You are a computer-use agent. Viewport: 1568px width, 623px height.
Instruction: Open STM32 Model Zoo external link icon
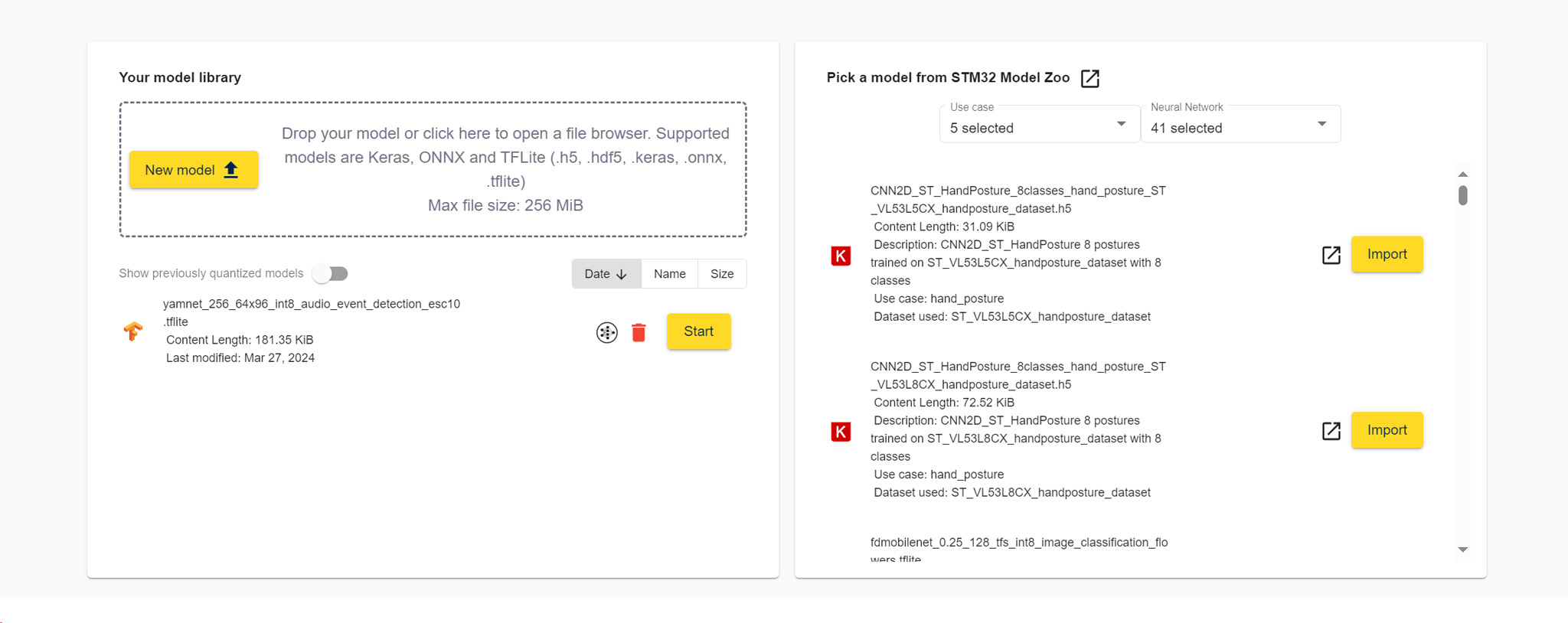1089,78
